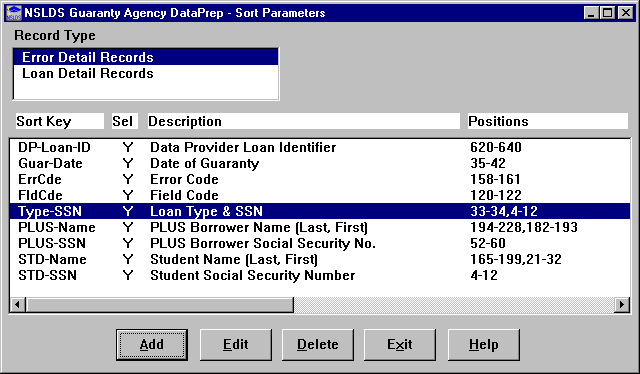Click Sel Y value in DP-Loan-ID row

128,147
